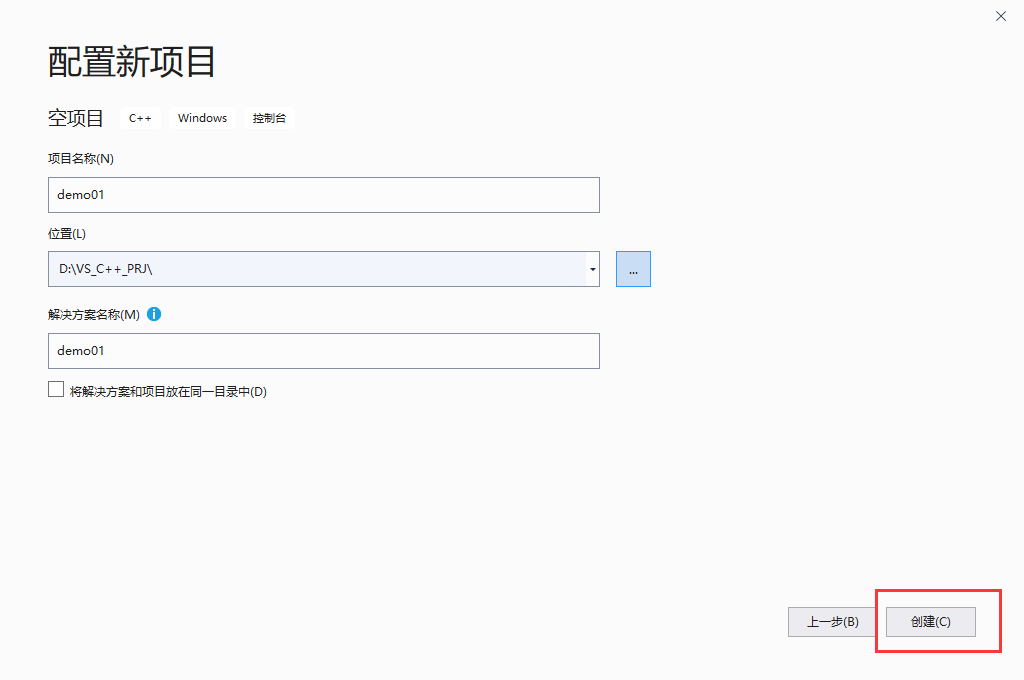Tick the same-directory checkbox for solution and project
The width and height of the screenshot is (1024, 680).
tap(56, 389)
